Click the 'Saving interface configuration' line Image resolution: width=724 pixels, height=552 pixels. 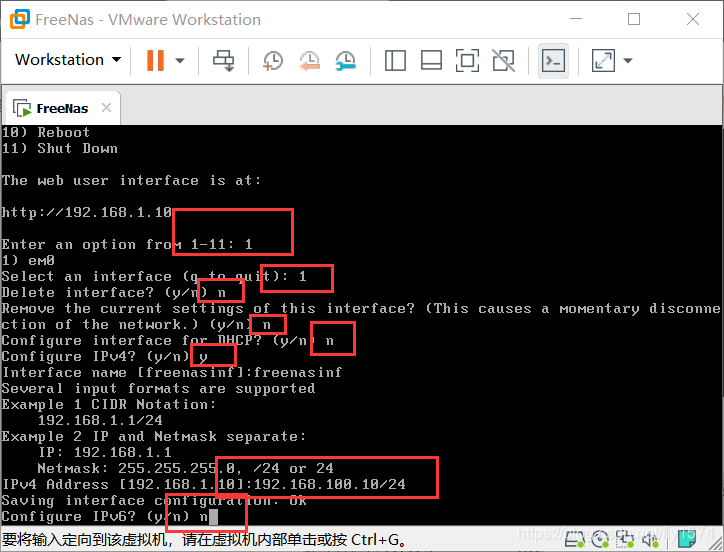[154, 501]
